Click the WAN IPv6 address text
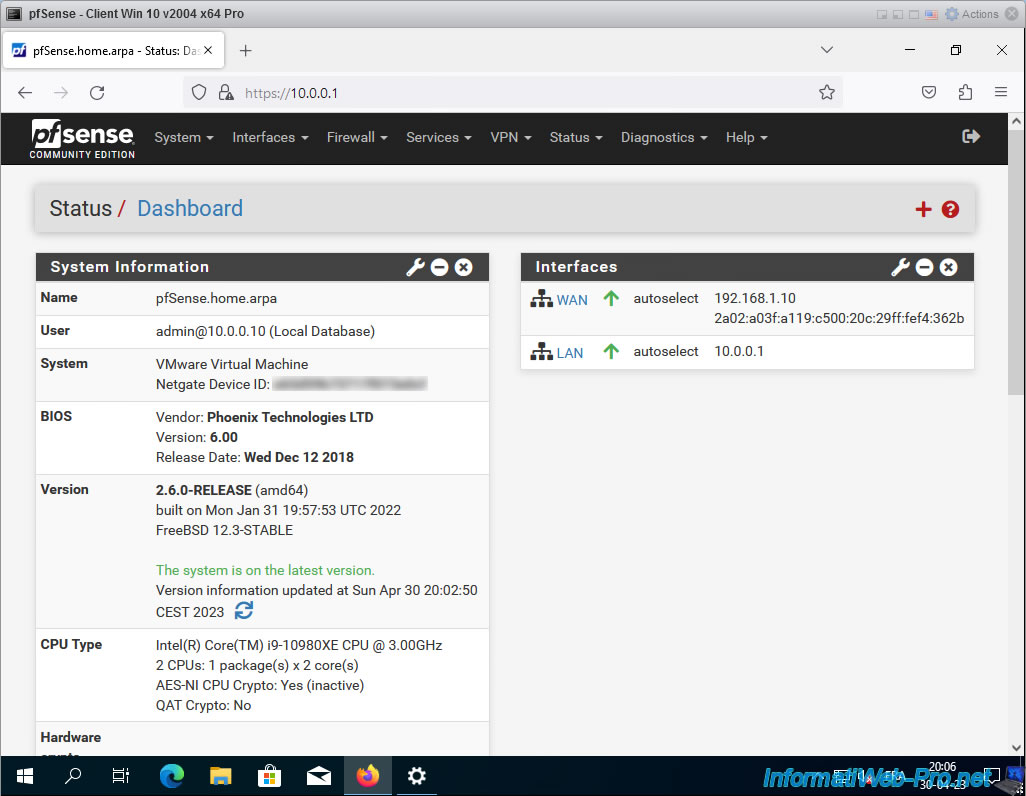The height and width of the screenshot is (796, 1026). pyautogui.click(x=839, y=318)
